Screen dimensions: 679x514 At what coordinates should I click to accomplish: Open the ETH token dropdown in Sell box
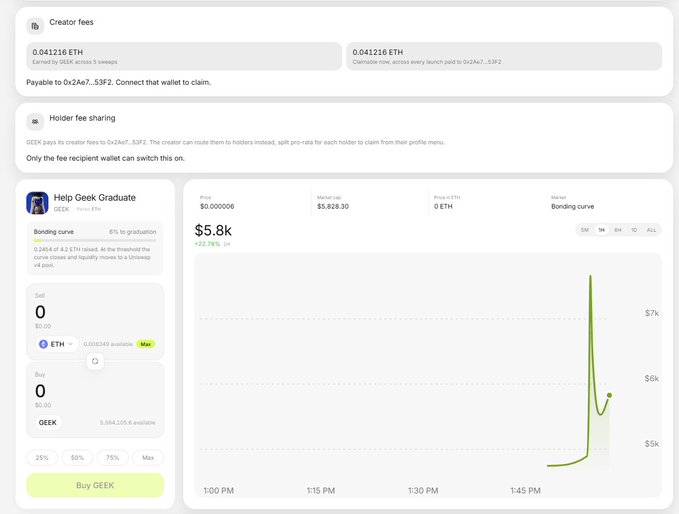coord(57,344)
